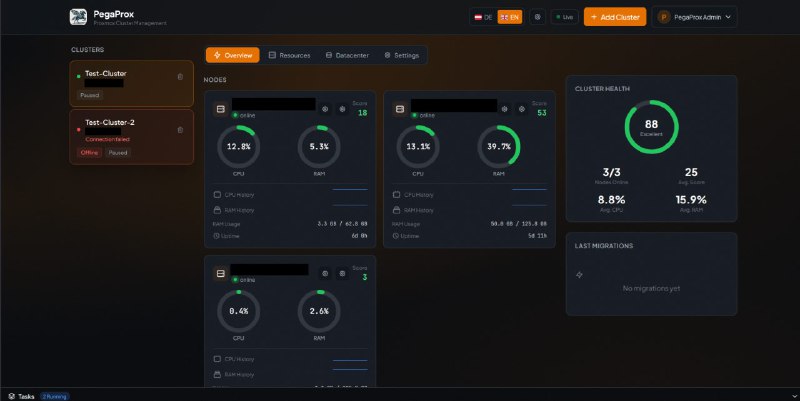
Task: Select Test-Cluster-2 in the clusters list
Action: click(x=132, y=137)
